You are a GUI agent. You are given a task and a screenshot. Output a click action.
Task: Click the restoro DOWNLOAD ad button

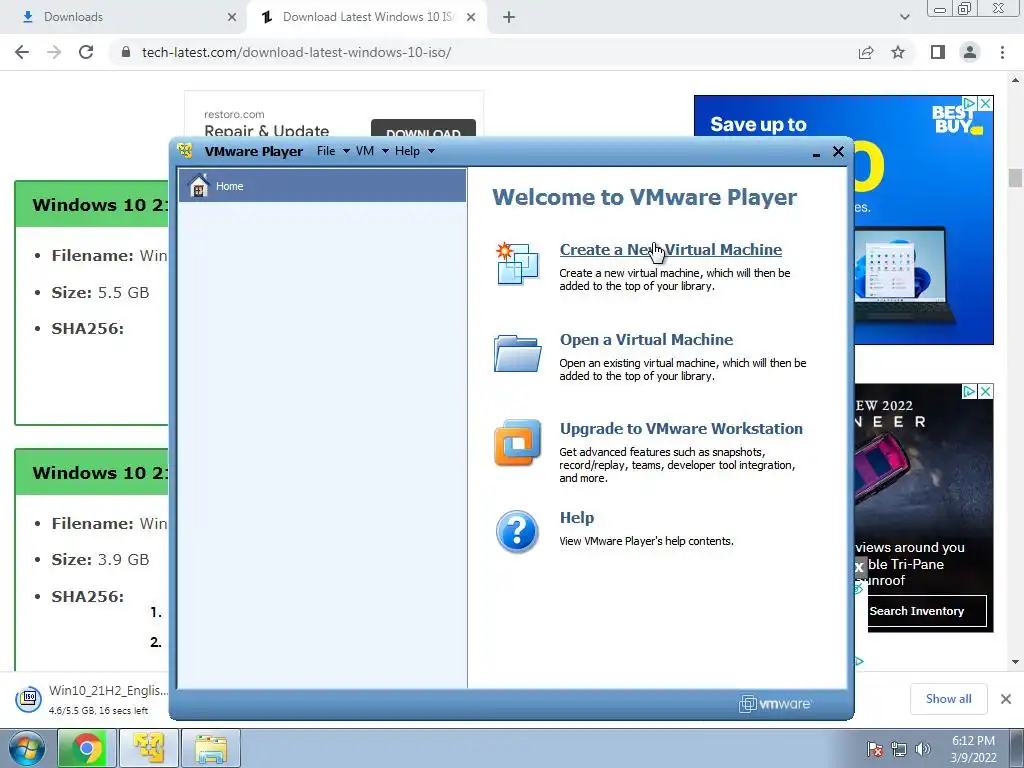pyautogui.click(x=423, y=129)
